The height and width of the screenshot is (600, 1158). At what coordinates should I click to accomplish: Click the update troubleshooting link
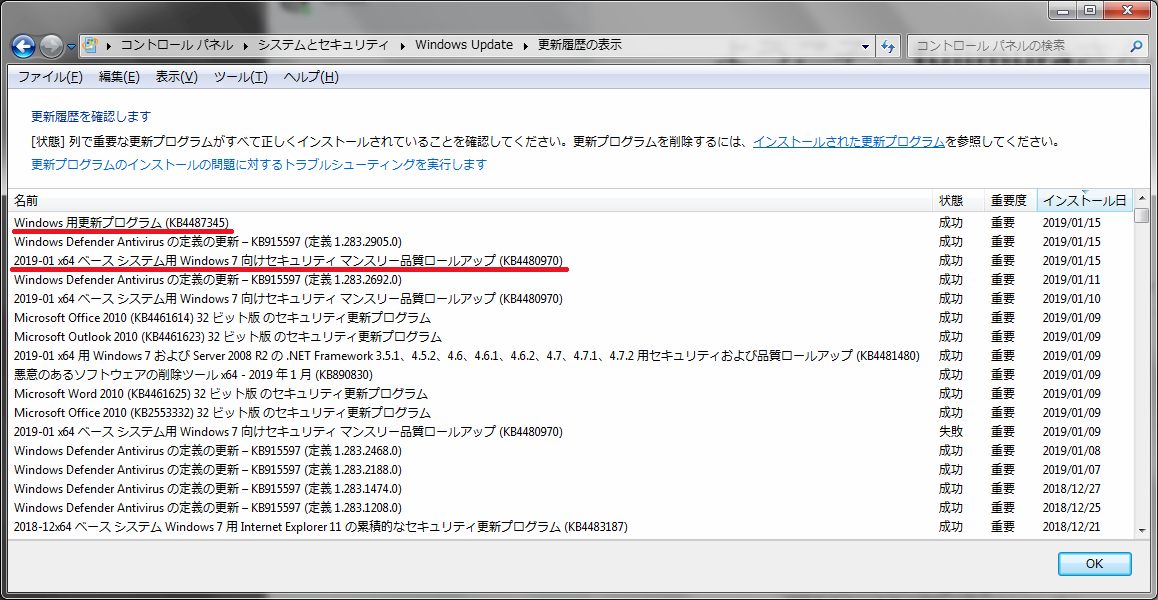tap(259, 164)
